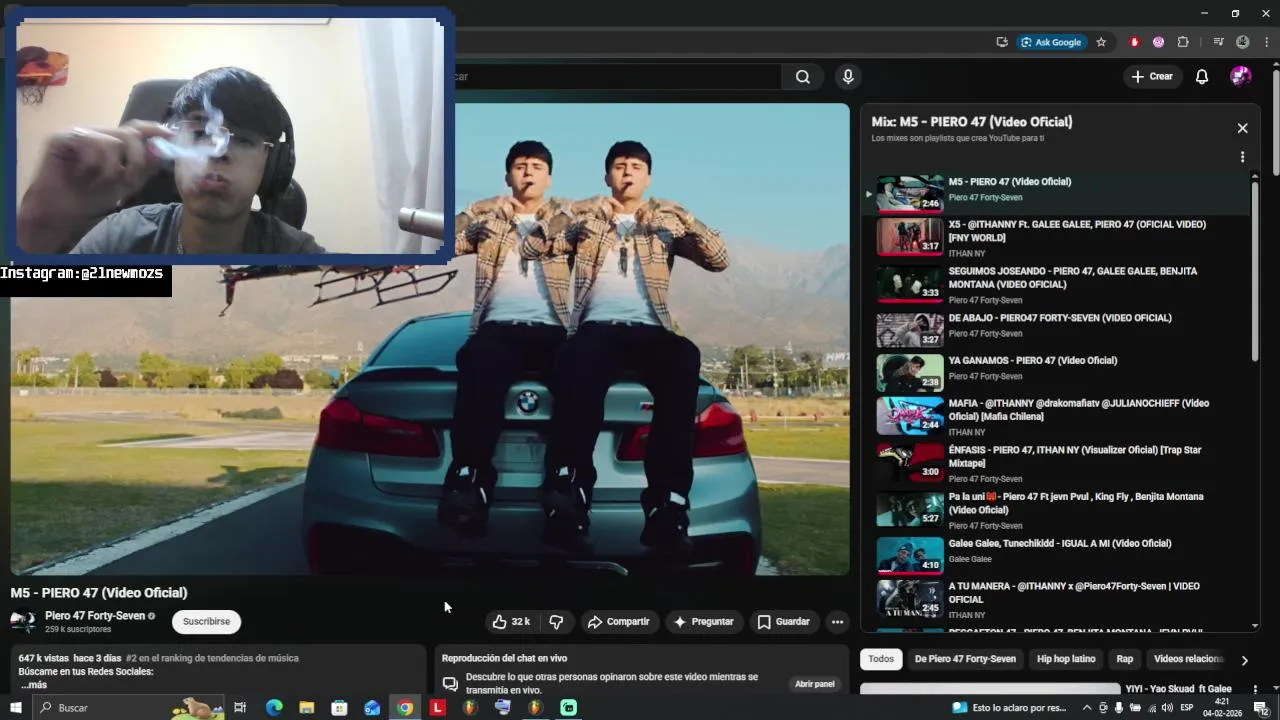Viewport: 1280px width, 720px height.
Task: Click MAFIA - @ITHANNY video title
Action: [1078, 410]
